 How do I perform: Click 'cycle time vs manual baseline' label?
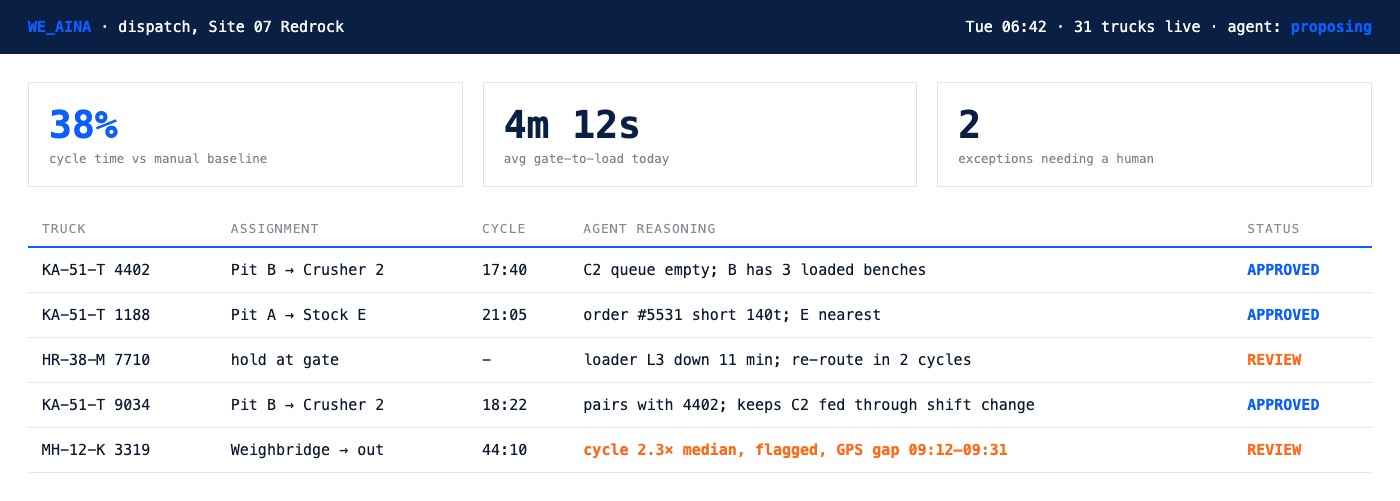(158, 159)
